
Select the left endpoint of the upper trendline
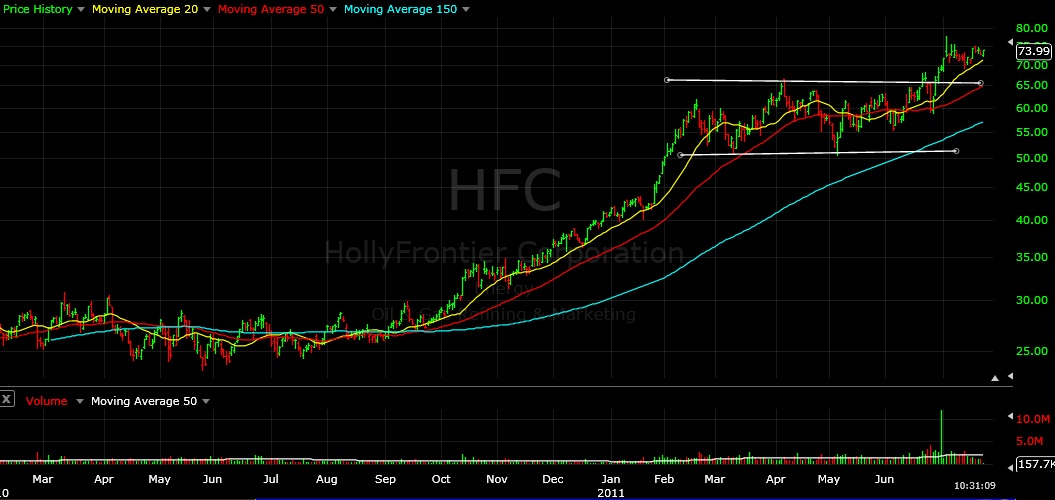click(x=667, y=80)
